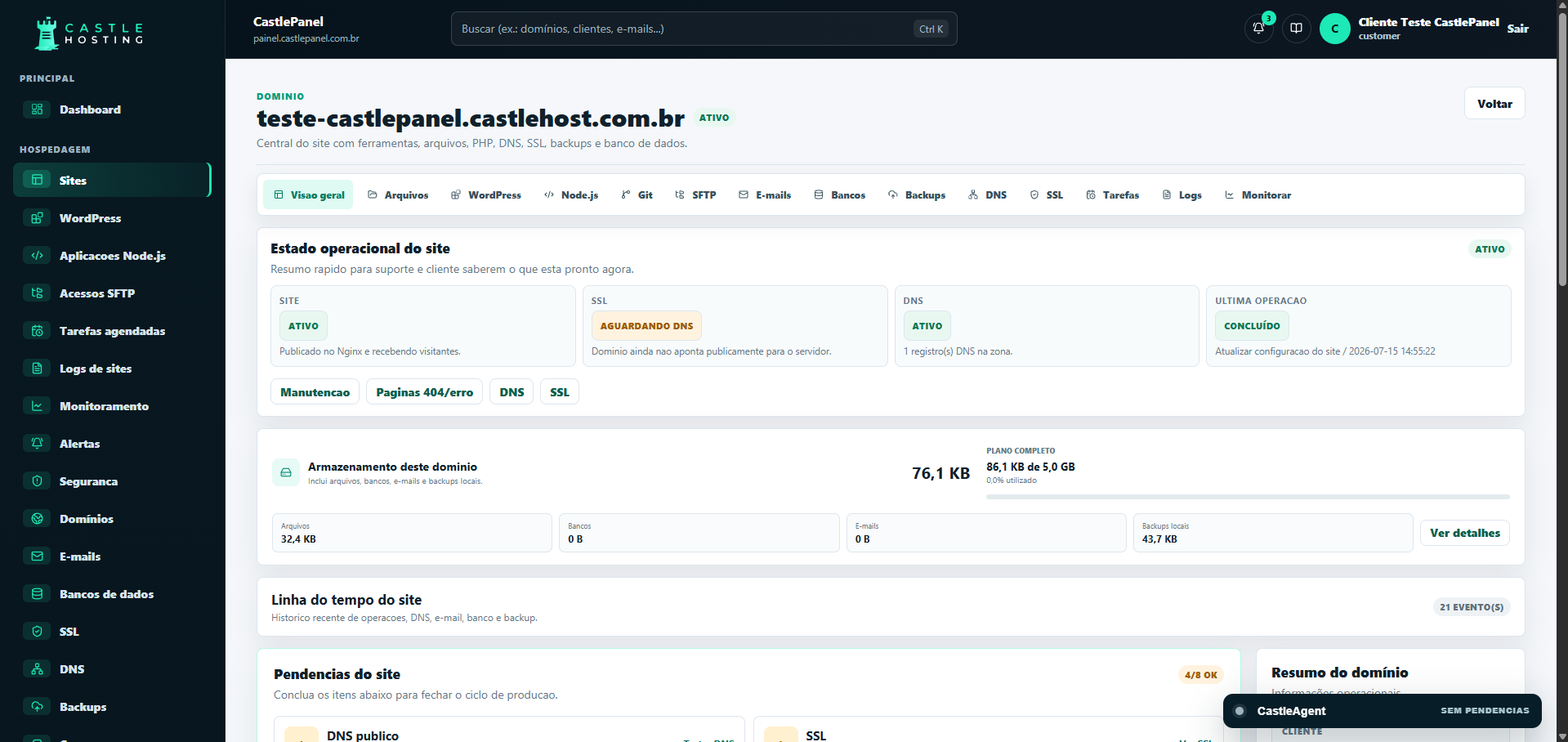Viewport: 1568px width, 742px height.
Task: Click the Dominios globe icon
Action: pyautogui.click(x=37, y=519)
